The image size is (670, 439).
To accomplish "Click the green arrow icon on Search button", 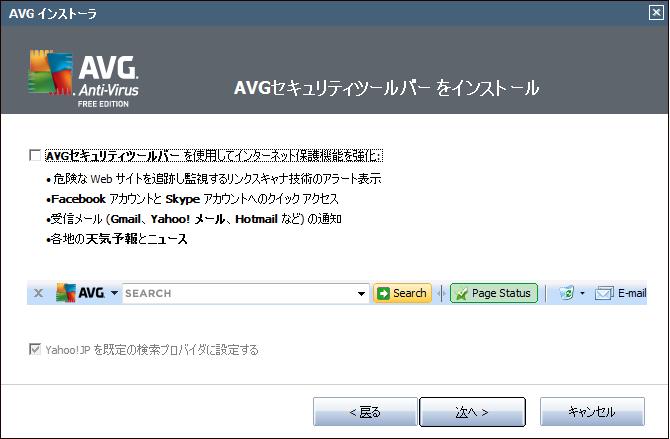I will pos(384,294).
